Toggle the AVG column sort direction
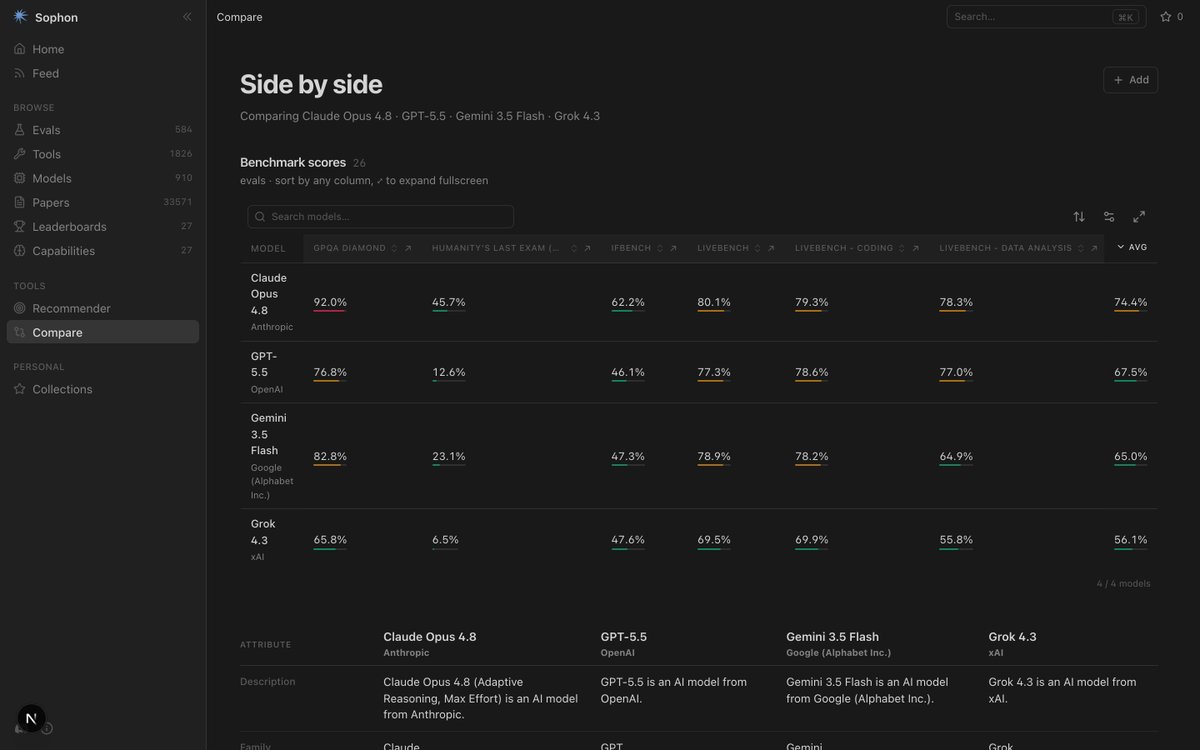This screenshot has height=750, width=1200. pos(1132,247)
